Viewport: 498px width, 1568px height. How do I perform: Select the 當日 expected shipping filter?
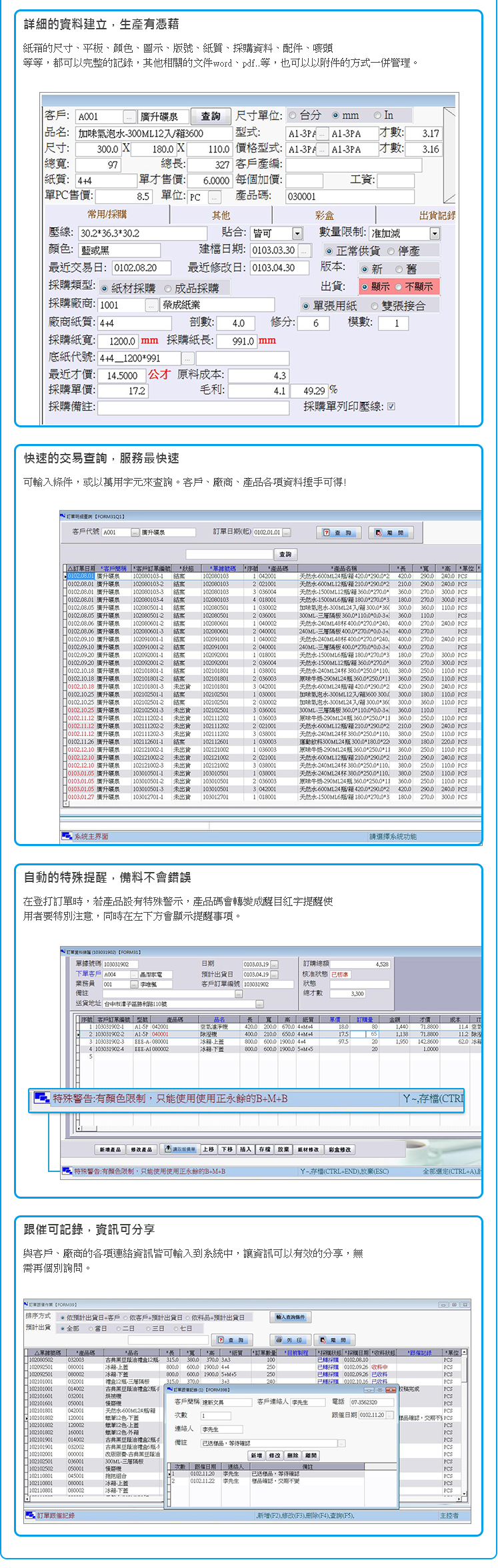[91, 1328]
